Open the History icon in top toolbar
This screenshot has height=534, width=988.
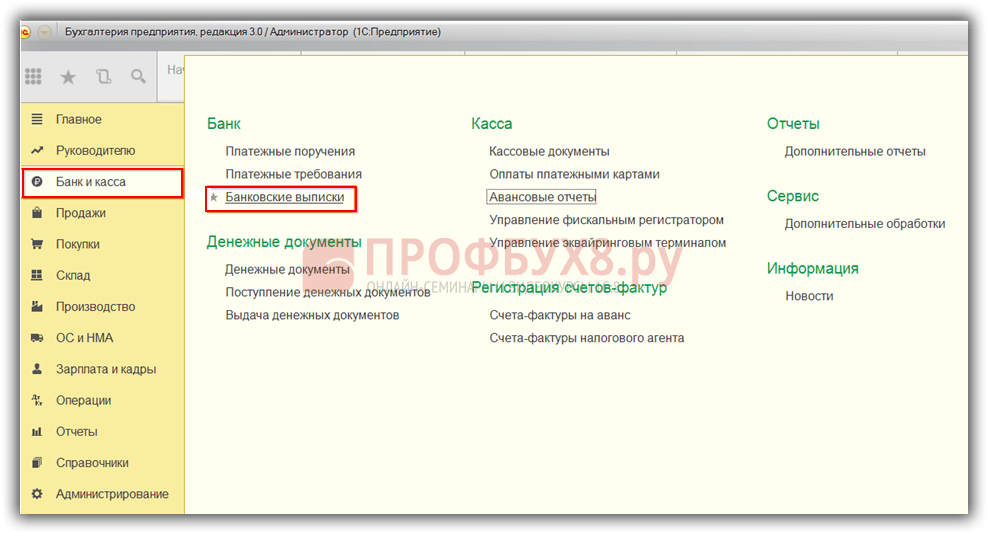103,76
